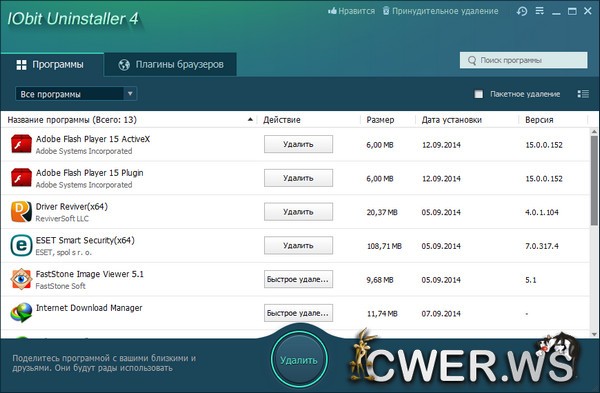The width and height of the screenshot is (600, 393).
Task: Sort by the Версия column header
Action: pos(539,120)
